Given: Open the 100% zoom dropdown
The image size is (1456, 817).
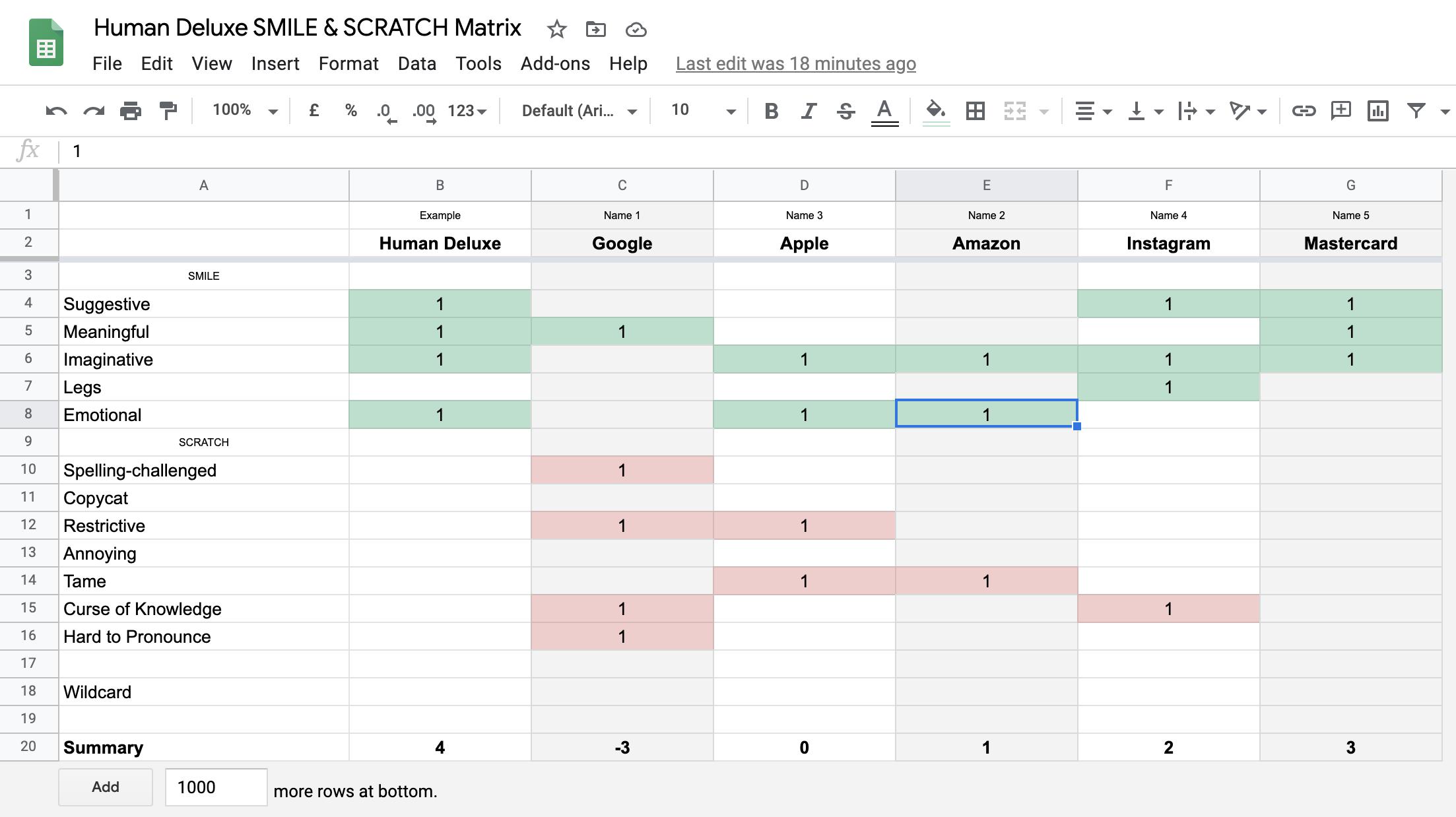Looking at the screenshot, I should [x=244, y=110].
